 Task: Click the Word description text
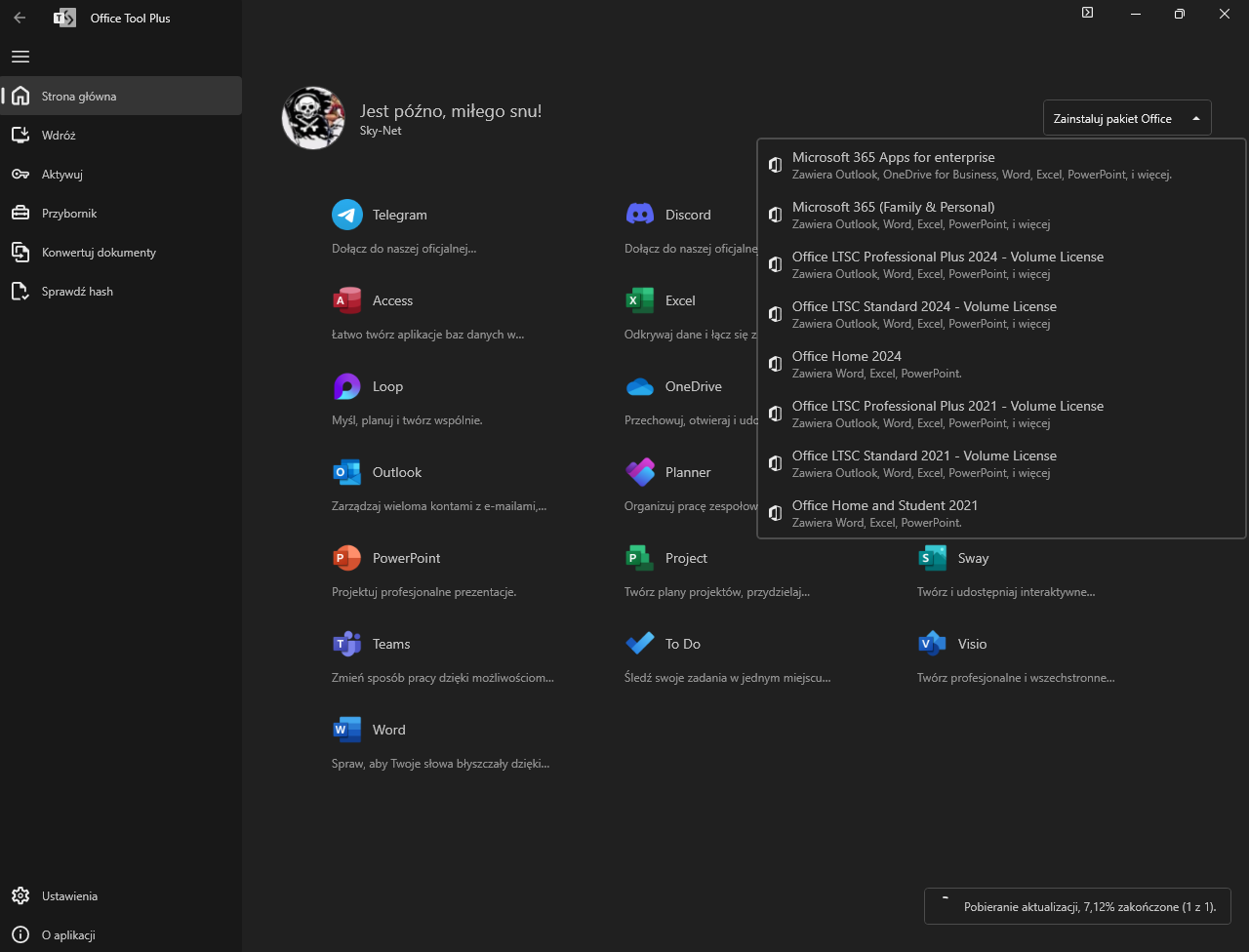coord(441,764)
